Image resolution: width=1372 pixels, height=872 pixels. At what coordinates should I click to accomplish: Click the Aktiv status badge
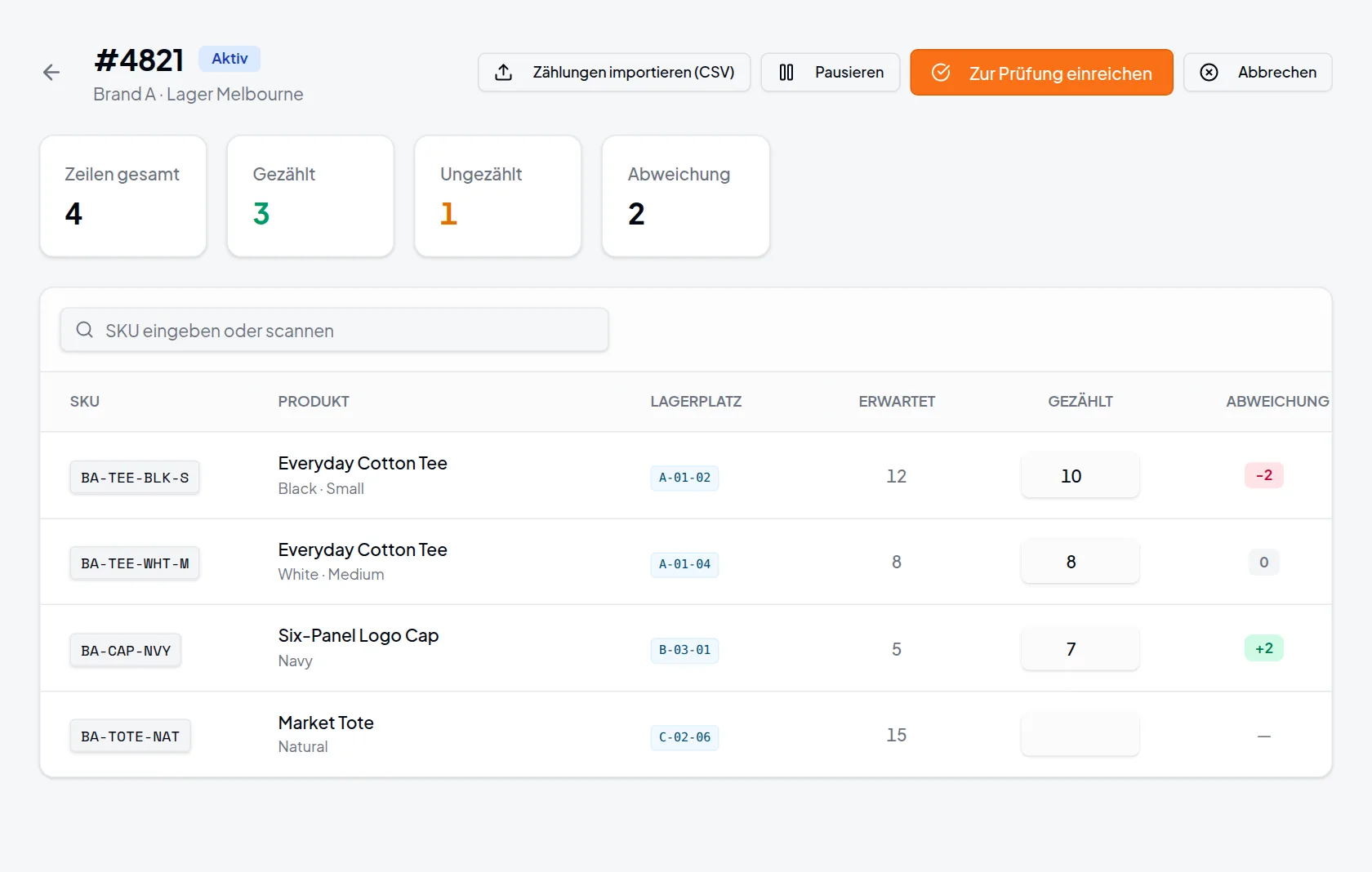click(x=229, y=59)
